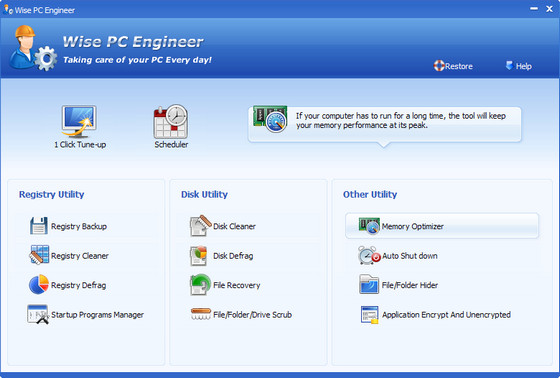Open Registry Backup label
This screenshot has width=560, height=378.
tap(79, 227)
